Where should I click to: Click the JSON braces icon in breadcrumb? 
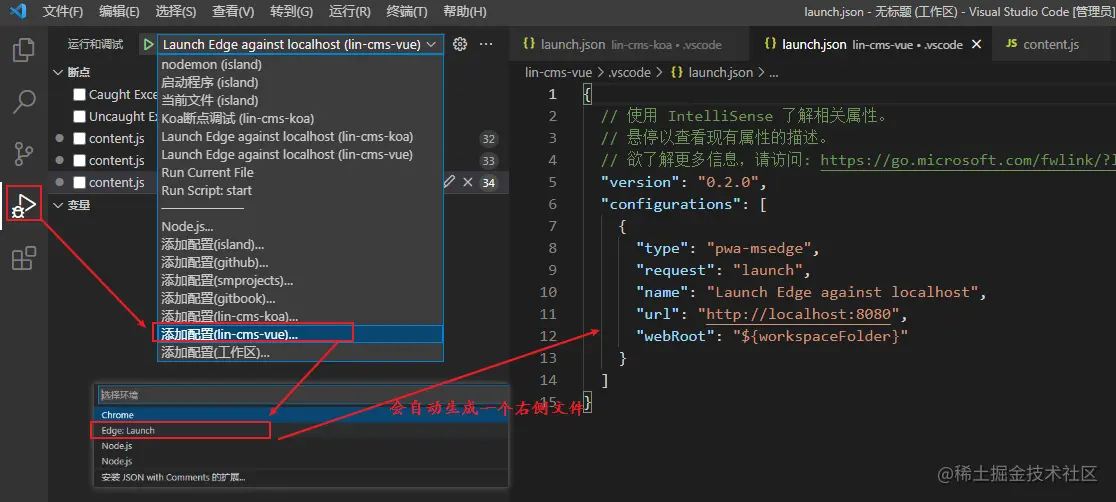click(677, 72)
